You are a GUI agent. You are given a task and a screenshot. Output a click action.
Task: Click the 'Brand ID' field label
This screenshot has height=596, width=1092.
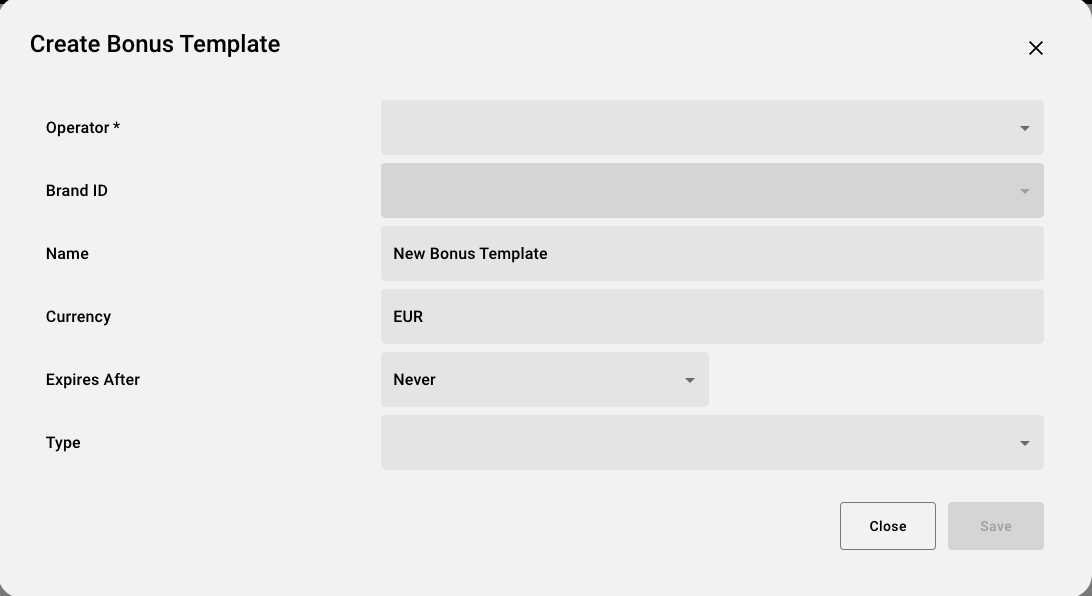coord(77,191)
